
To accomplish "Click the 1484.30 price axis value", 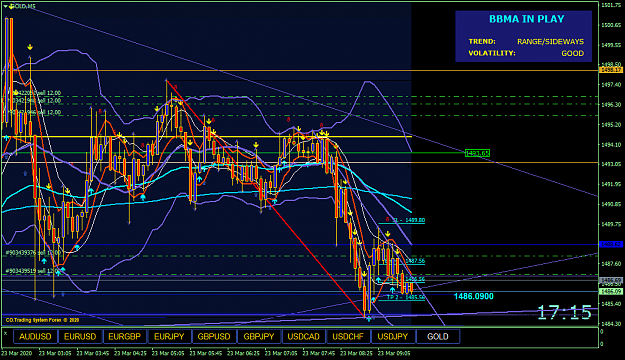I will tap(611, 324).
